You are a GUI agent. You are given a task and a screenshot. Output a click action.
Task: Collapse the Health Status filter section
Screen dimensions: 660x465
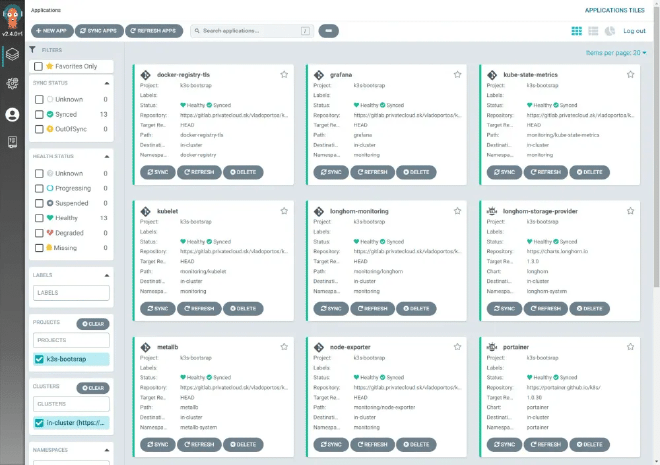(106, 157)
